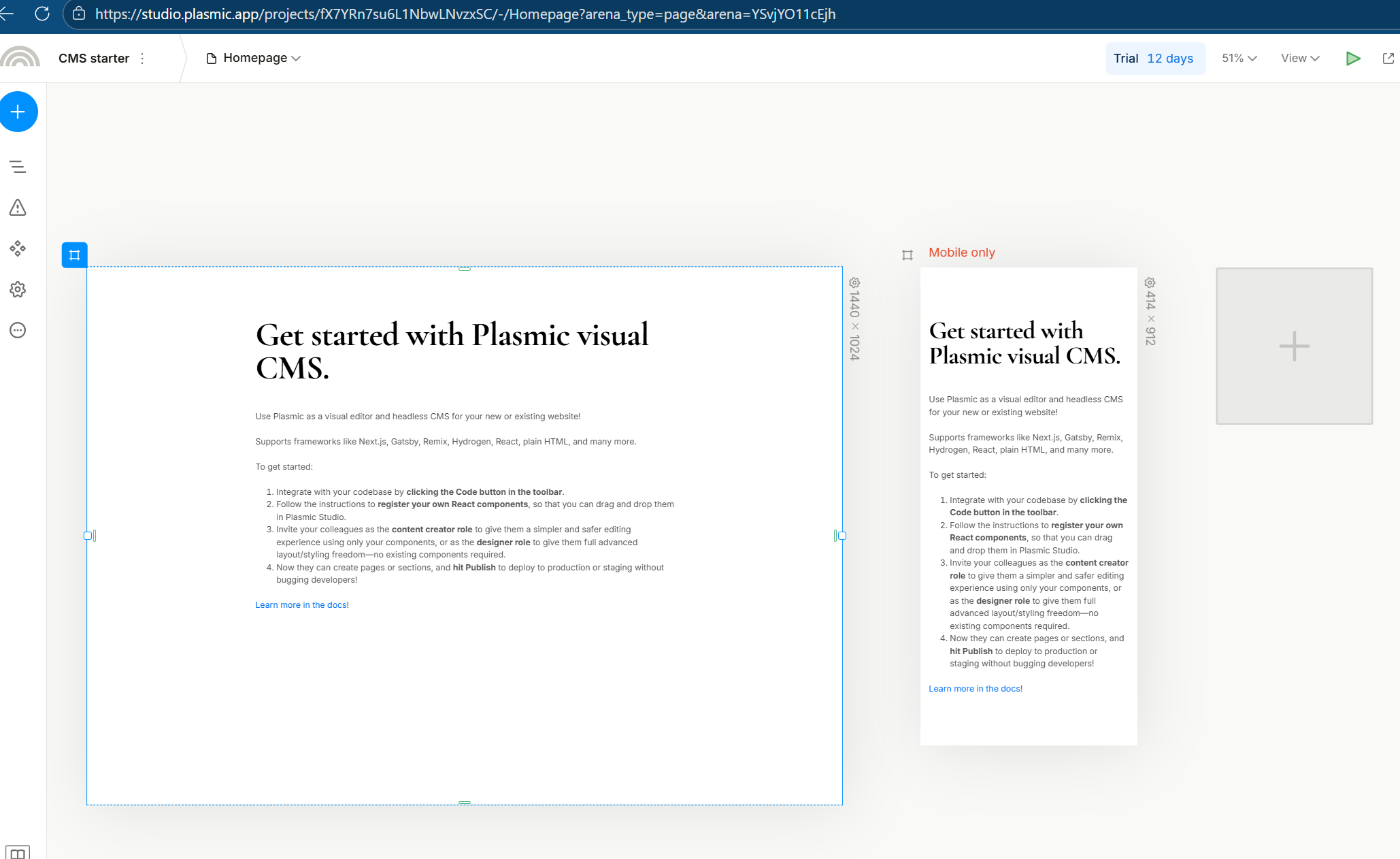Open the outline tree panel icon
The width and height of the screenshot is (1400, 859).
(x=18, y=167)
